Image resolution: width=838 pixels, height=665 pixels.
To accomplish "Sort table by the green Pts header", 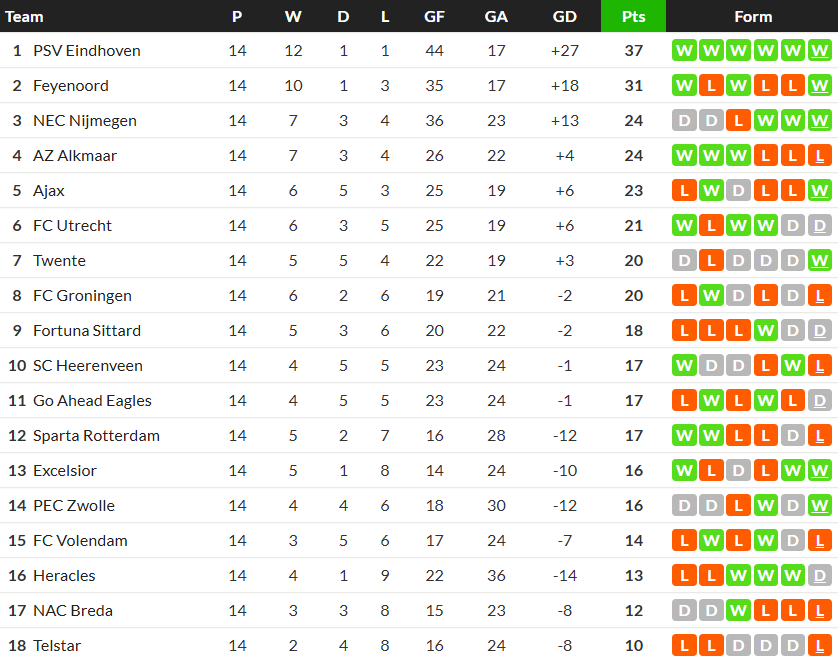I will click(633, 16).
